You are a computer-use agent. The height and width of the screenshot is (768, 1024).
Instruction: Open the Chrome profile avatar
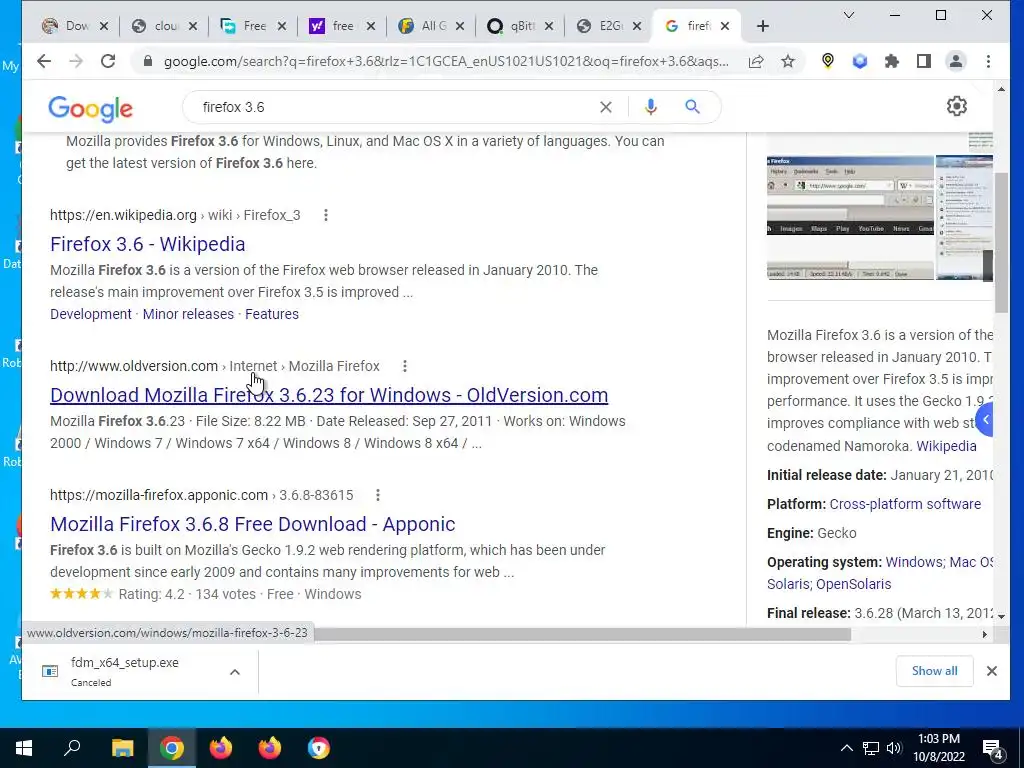(955, 61)
